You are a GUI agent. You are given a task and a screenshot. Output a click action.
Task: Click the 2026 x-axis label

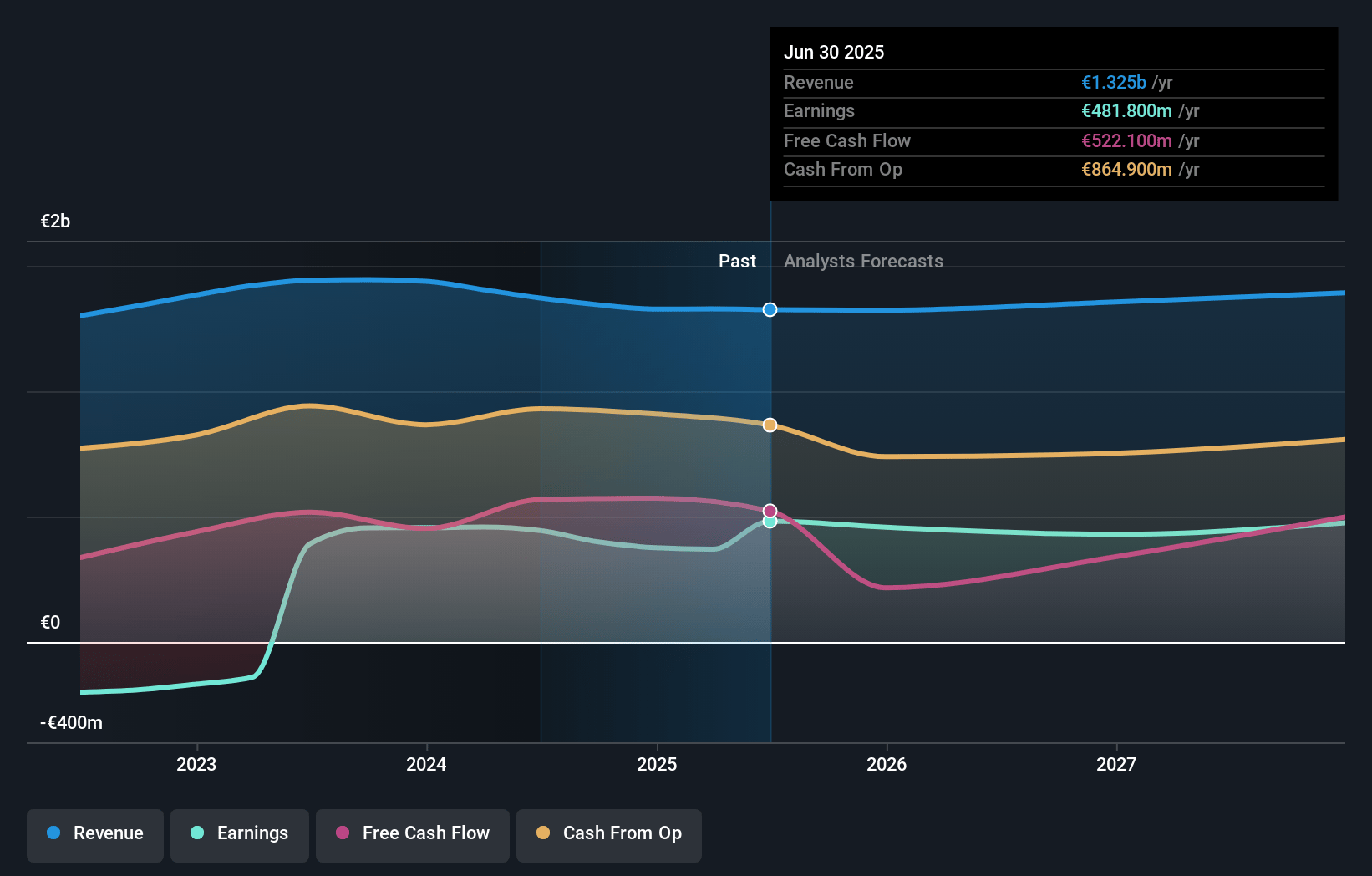tap(887, 764)
